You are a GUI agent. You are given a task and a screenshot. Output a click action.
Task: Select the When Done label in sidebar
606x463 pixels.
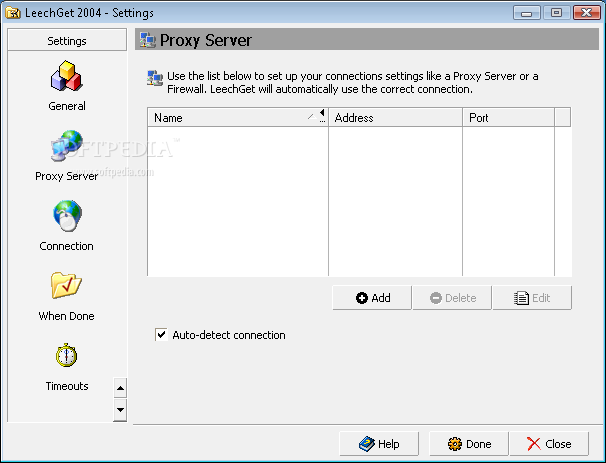click(x=66, y=316)
